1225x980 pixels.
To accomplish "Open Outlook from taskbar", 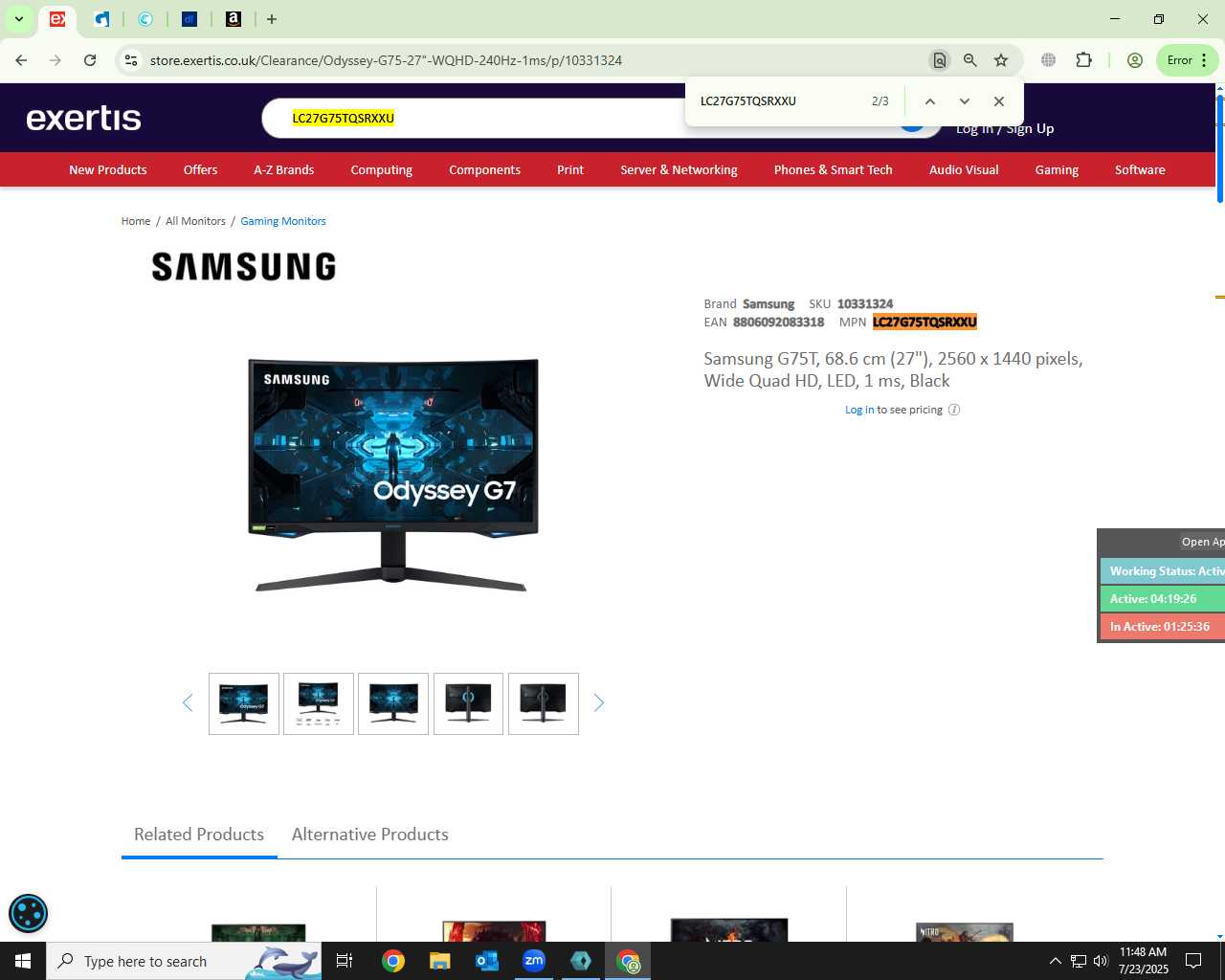I will click(487, 961).
